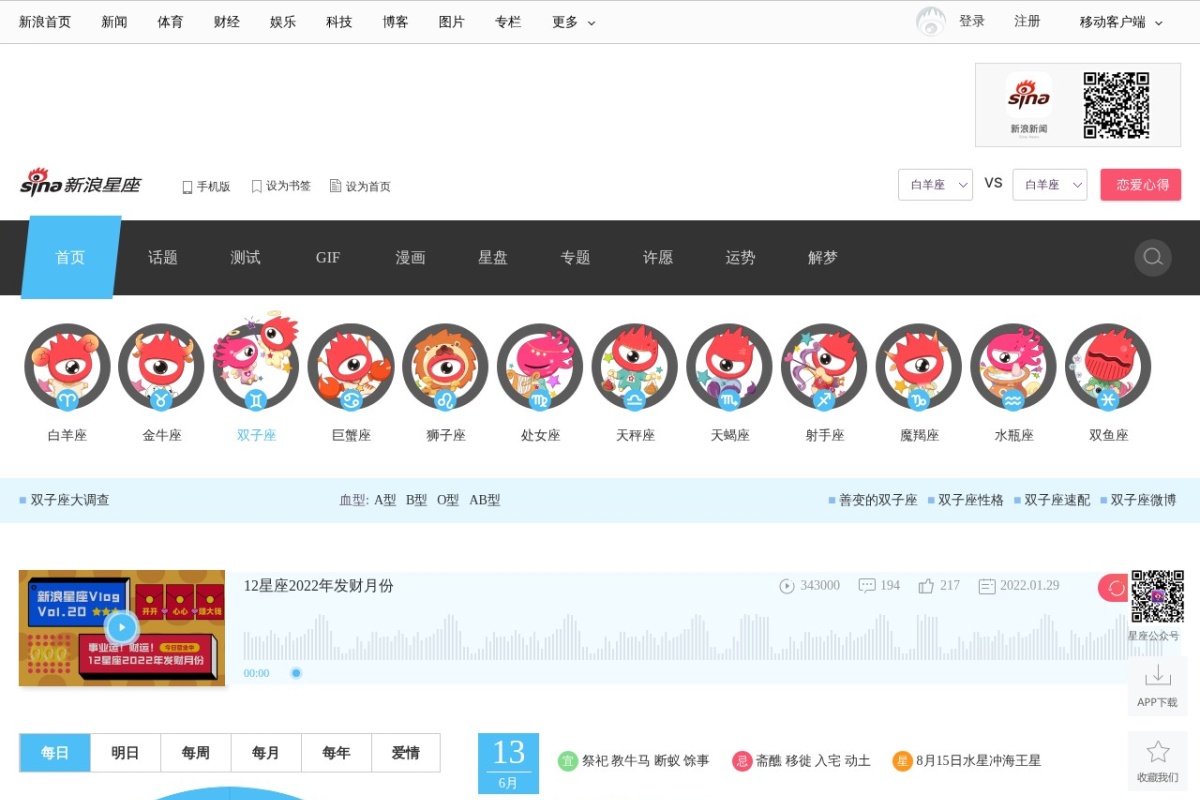This screenshot has width=1200, height=800.
Task: Open the 首页 nav tab
Action: [70, 257]
